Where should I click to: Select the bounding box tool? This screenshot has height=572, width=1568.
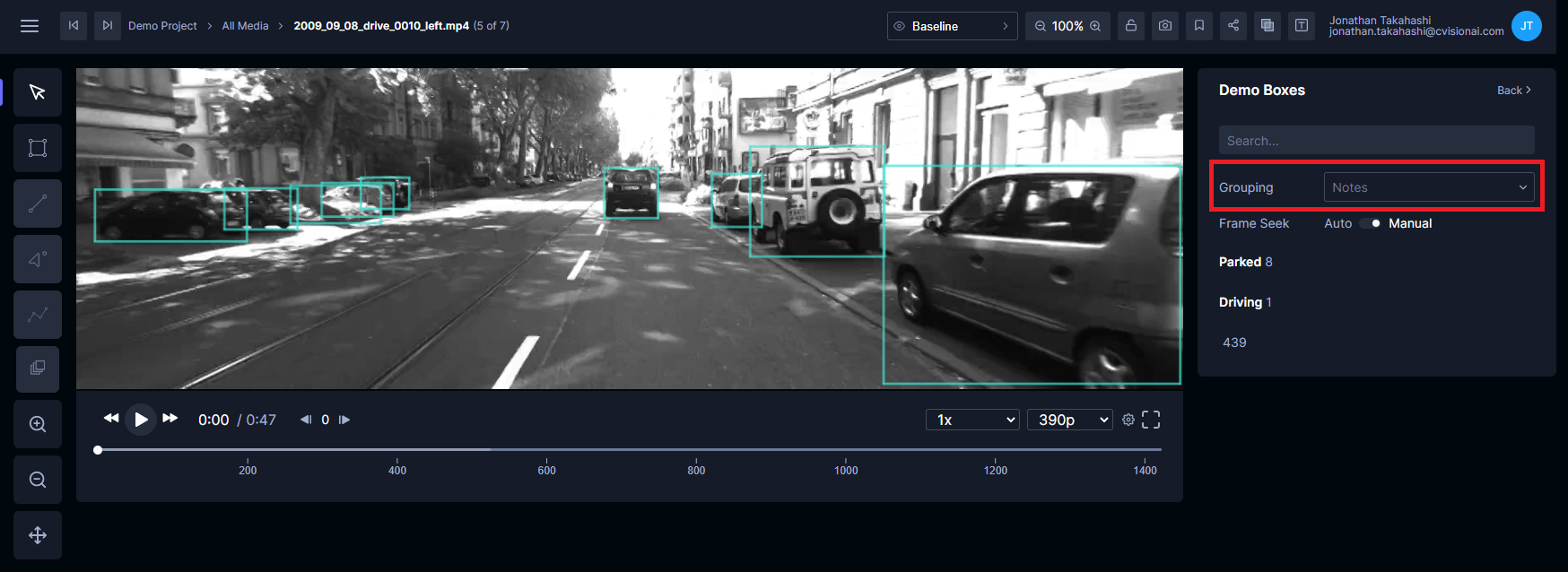coord(38,148)
